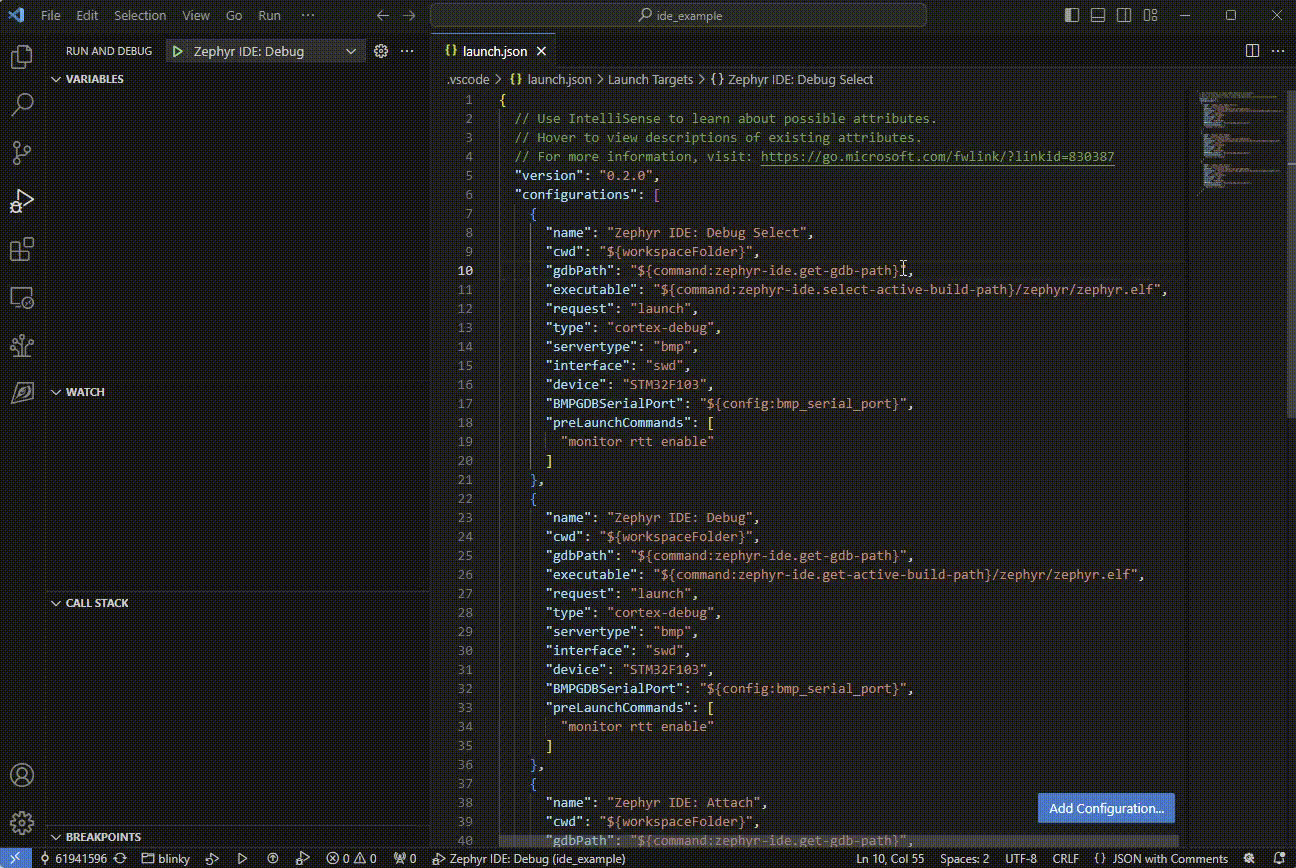
Task: Open the go.microsoft.com documentation link
Action: tap(937, 157)
